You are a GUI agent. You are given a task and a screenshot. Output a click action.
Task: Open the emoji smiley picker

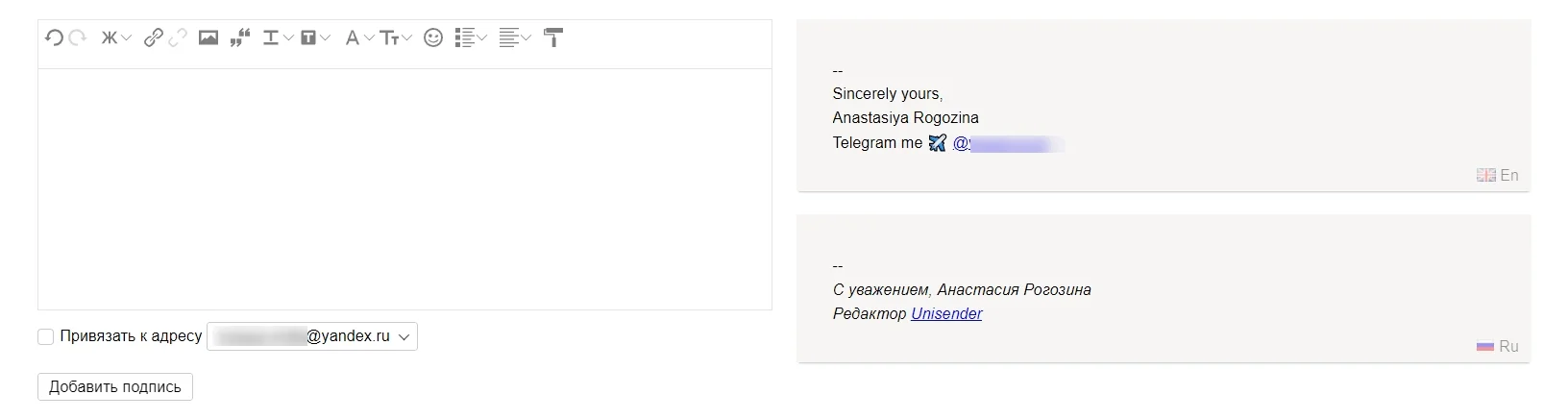(433, 38)
